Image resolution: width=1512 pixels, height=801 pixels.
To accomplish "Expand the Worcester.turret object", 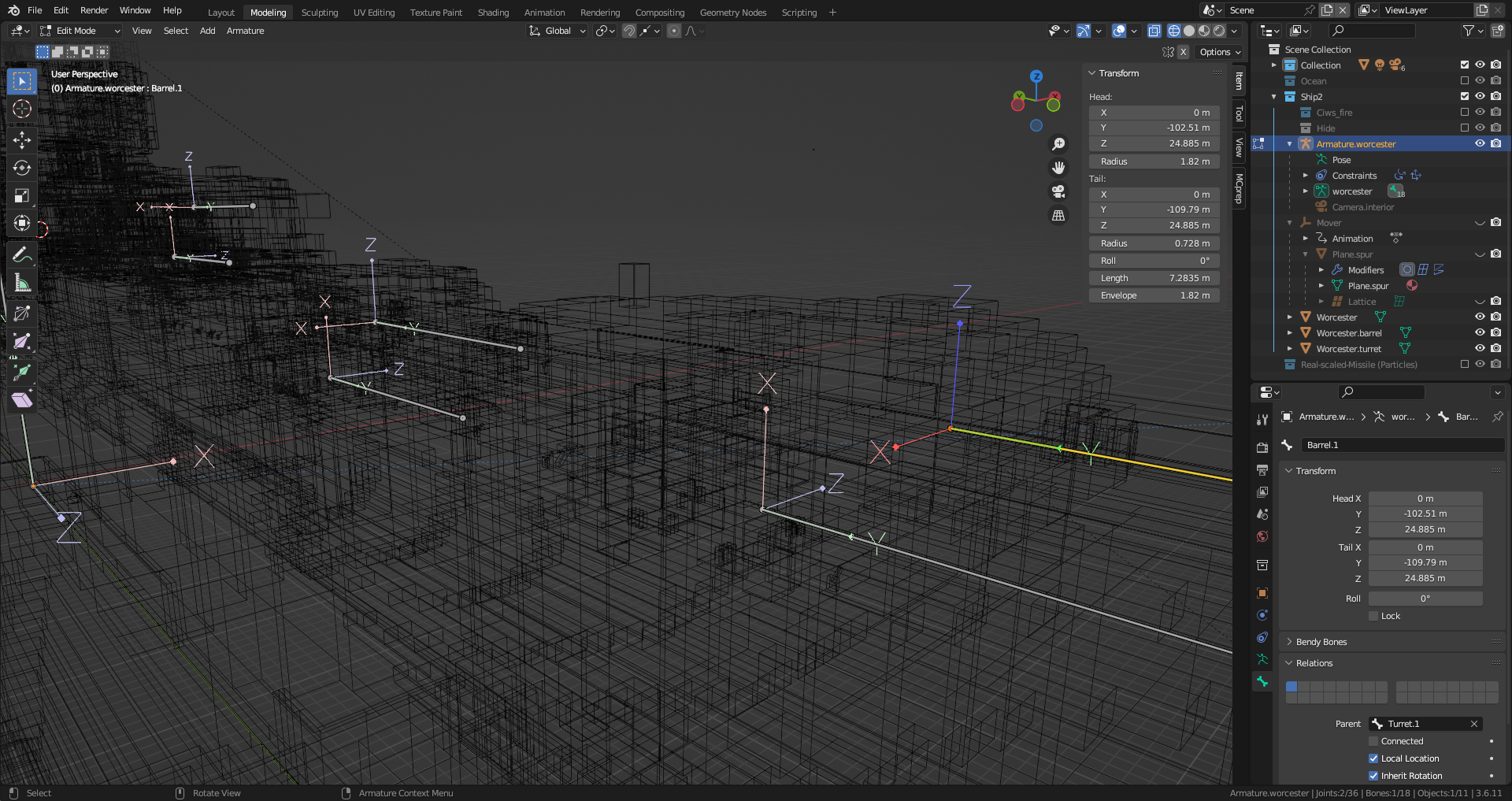I will pyautogui.click(x=1290, y=348).
